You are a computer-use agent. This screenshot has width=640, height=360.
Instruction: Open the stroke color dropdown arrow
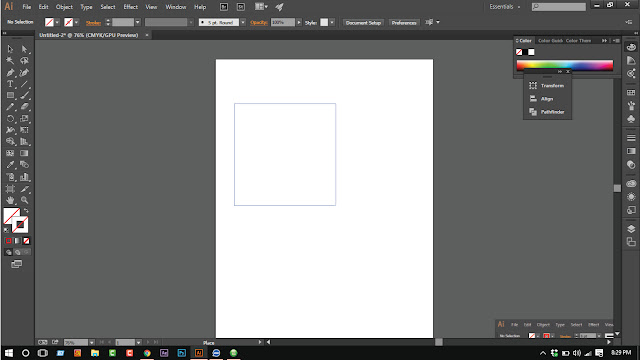tap(76, 22)
